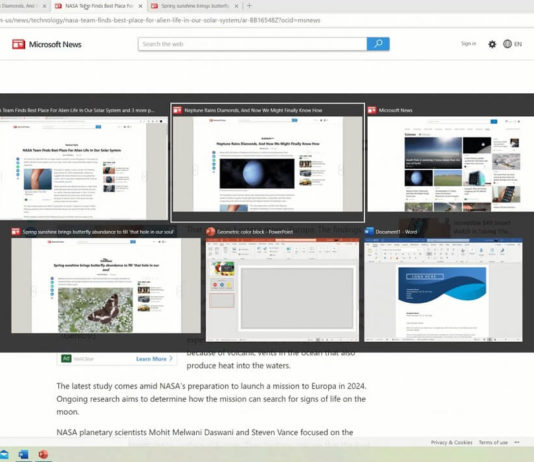Select Spring sunshine brings butterfly window thumbnail
534x462 pixels.
(106, 280)
